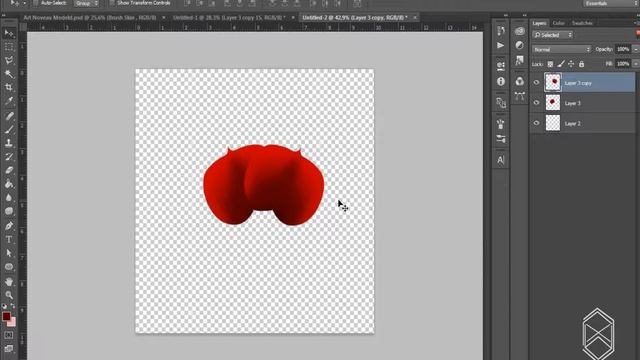Select the Move tool
The image size is (640, 360).
coord(9,33)
